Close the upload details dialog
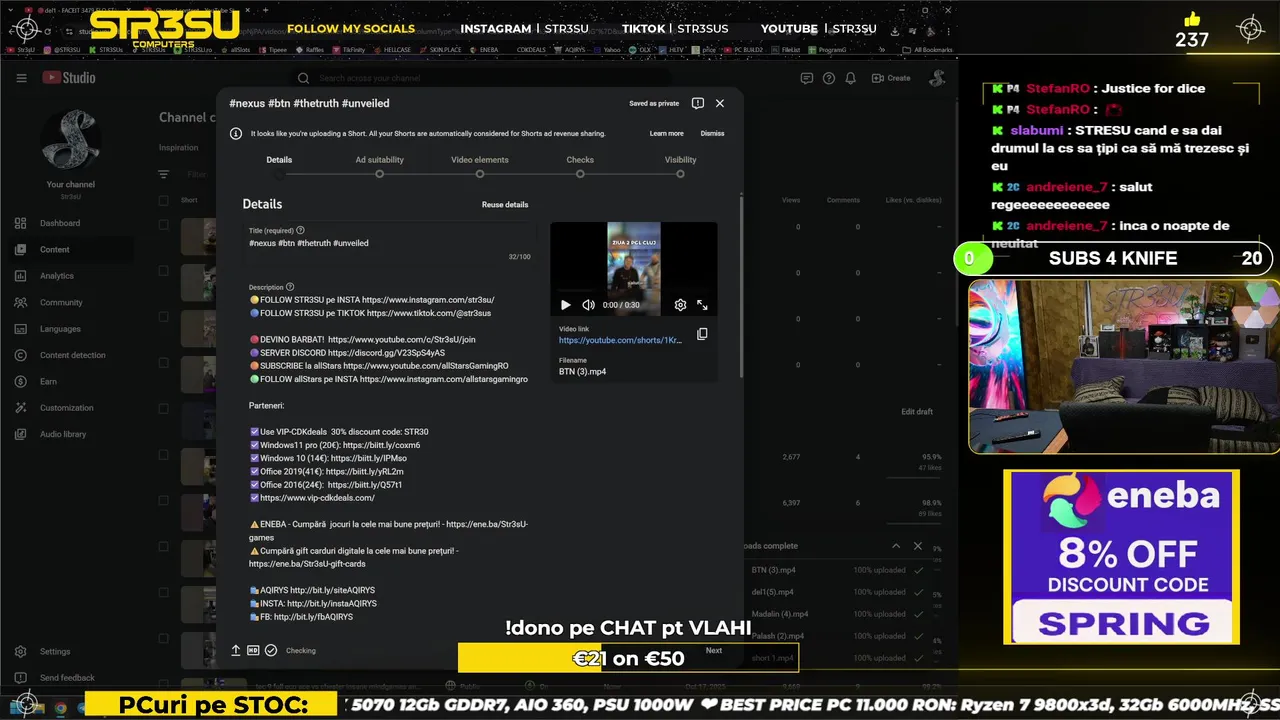 click(720, 103)
